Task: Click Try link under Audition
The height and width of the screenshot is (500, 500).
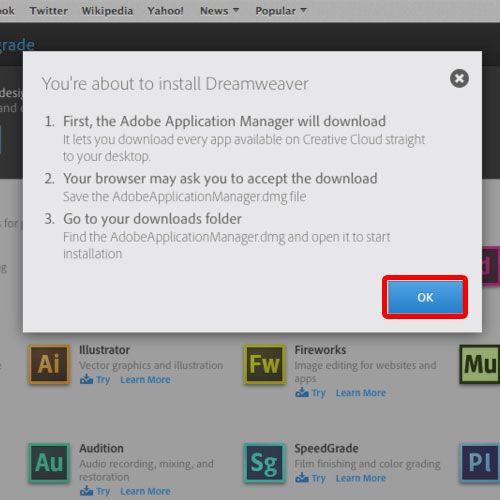Action: click(x=95, y=491)
